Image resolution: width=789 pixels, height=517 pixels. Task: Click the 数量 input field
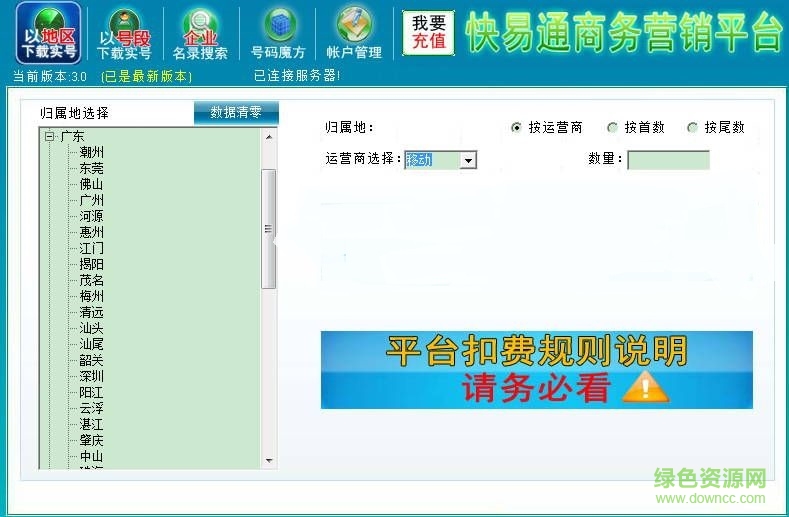pos(668,160)
